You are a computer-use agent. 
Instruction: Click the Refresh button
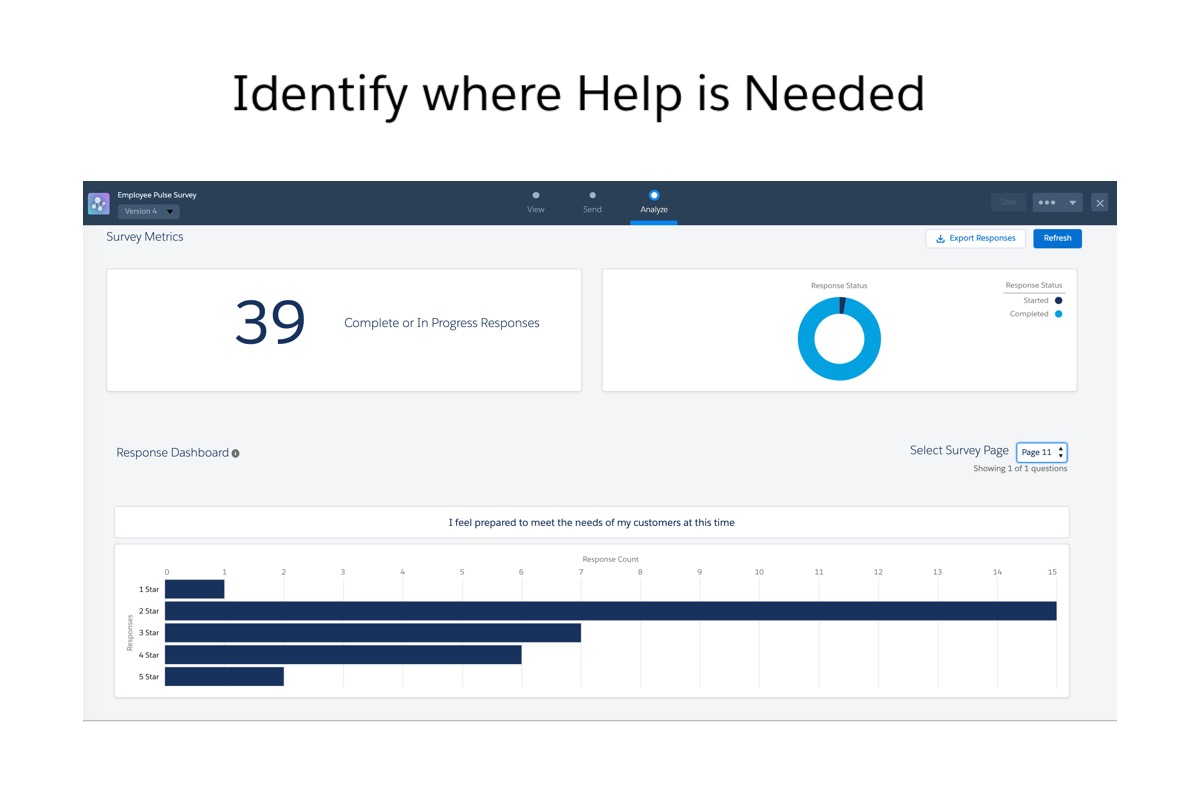1057,238
